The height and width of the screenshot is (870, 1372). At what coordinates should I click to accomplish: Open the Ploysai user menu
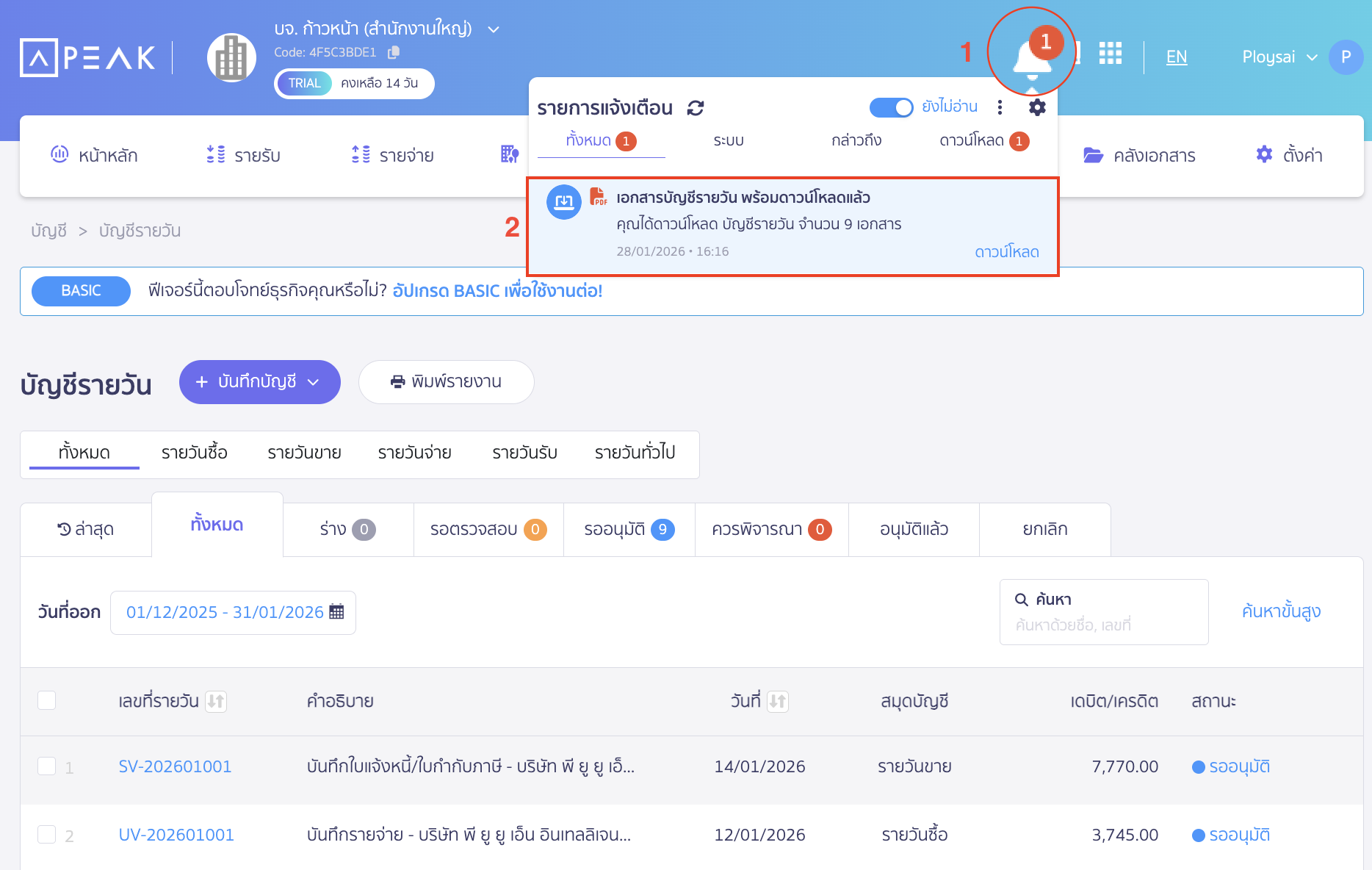pyautogui.click(x=1279, y=57)
